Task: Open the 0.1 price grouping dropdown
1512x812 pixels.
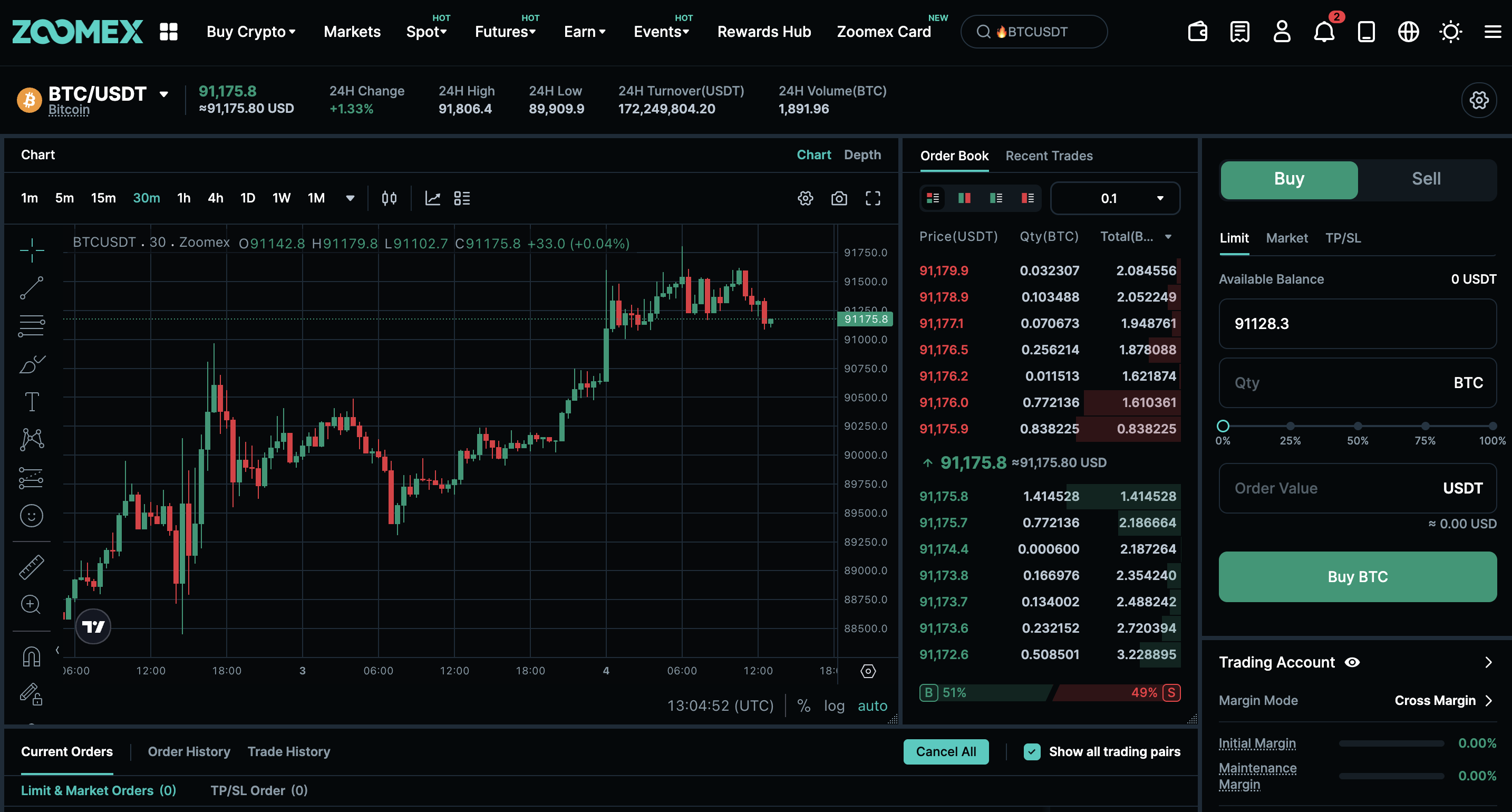Action: coord(1114,198)
